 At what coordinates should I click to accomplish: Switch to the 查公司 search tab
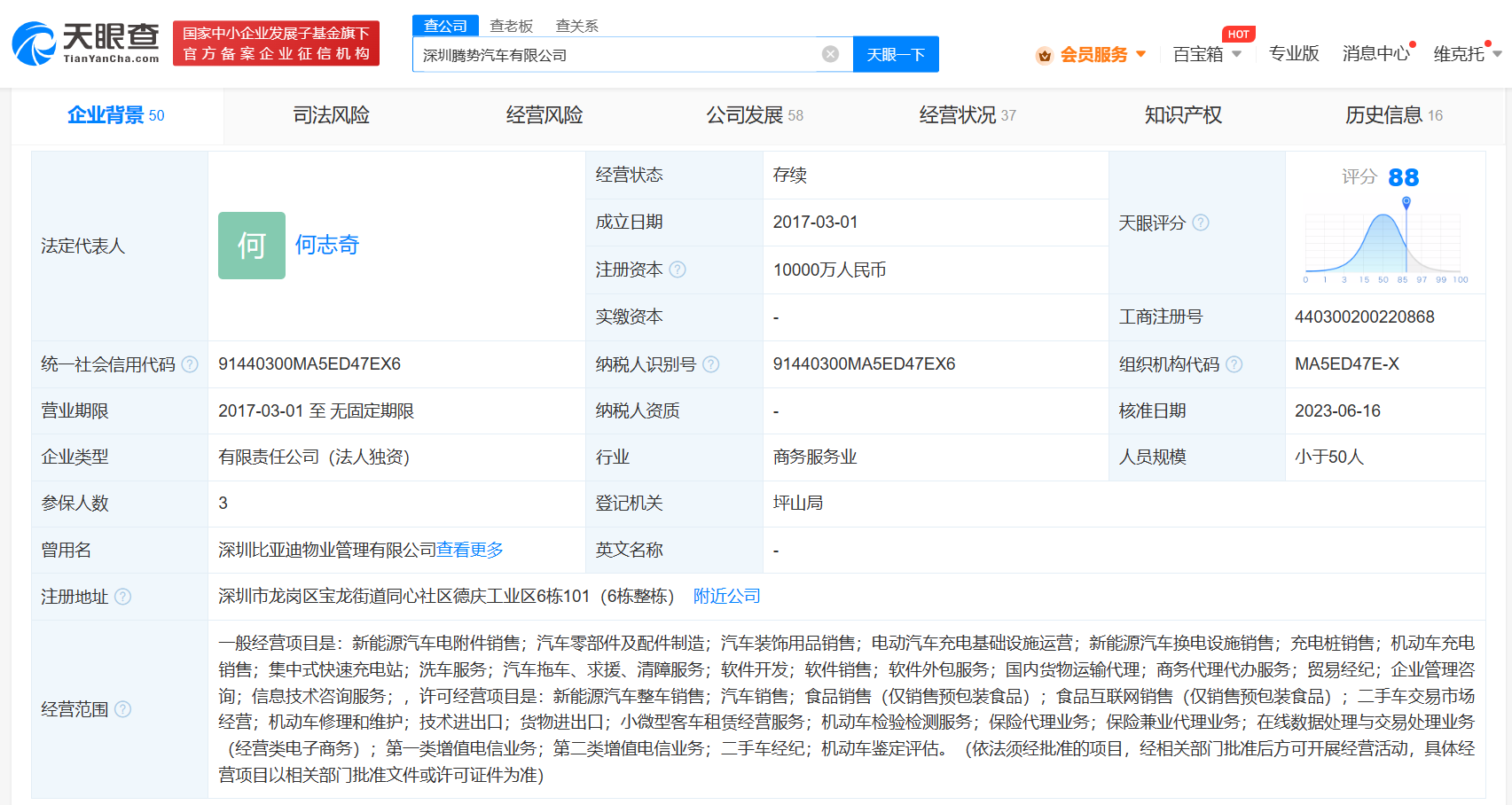[445, 26]
